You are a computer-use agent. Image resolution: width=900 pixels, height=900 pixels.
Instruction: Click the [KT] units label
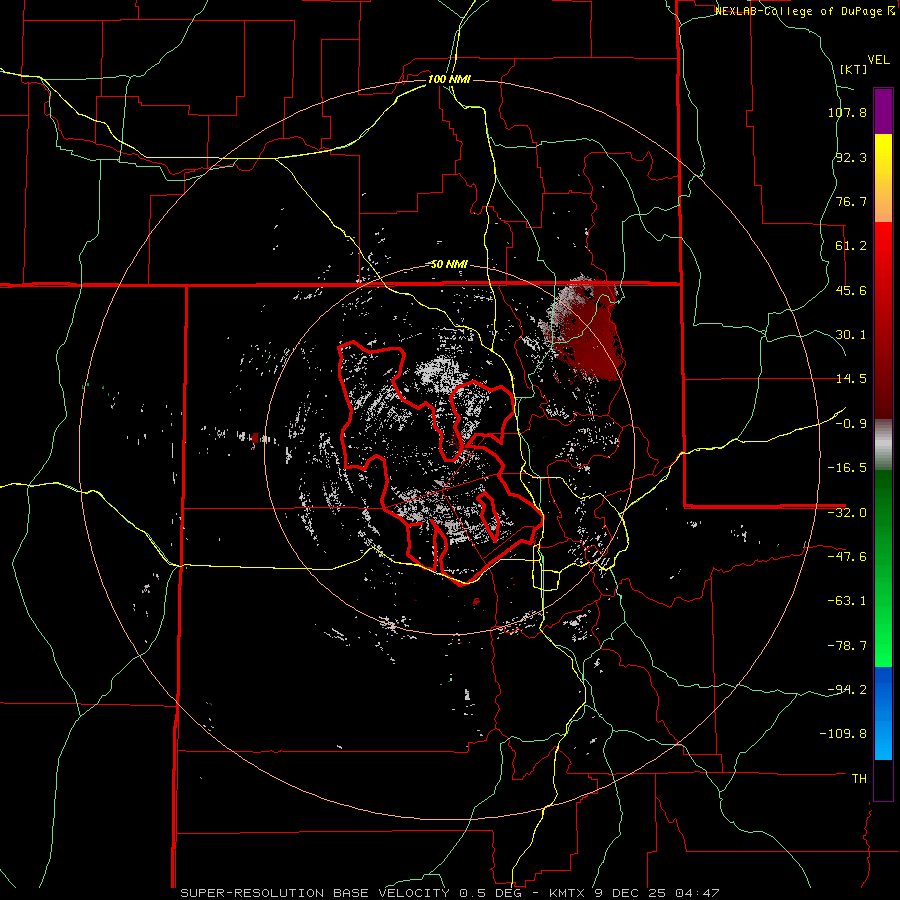click(853, 69)
